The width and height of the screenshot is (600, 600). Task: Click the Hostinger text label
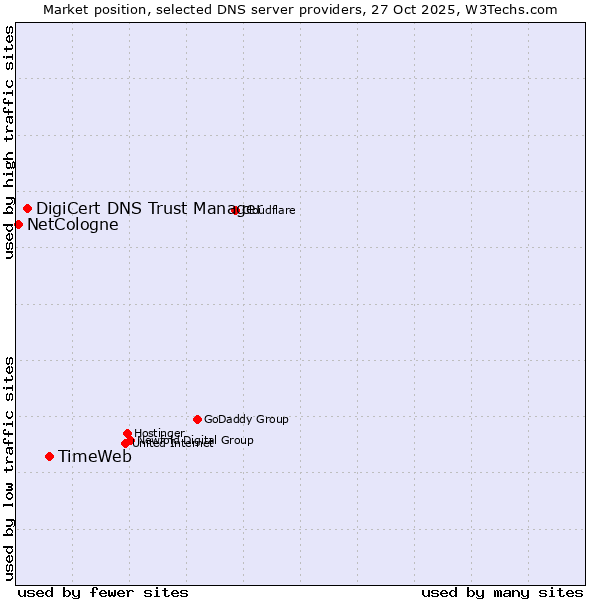tap(159, 433)
